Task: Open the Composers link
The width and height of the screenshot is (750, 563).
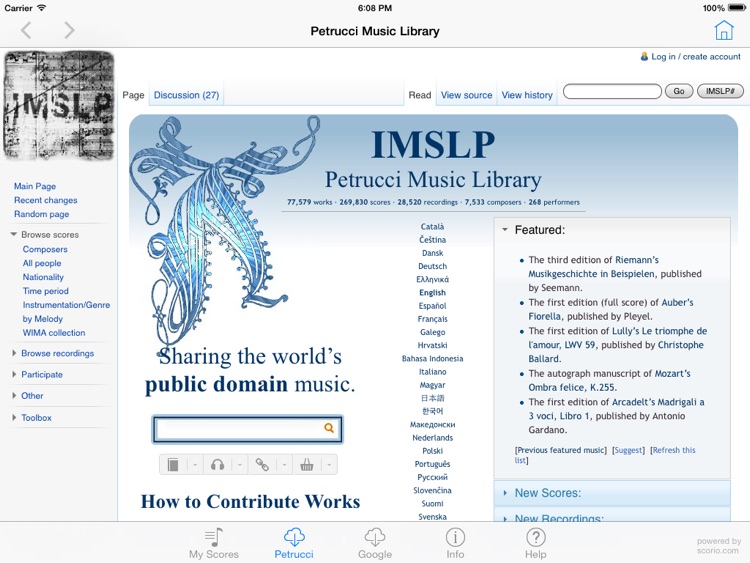Action: (x=45, y=249)
